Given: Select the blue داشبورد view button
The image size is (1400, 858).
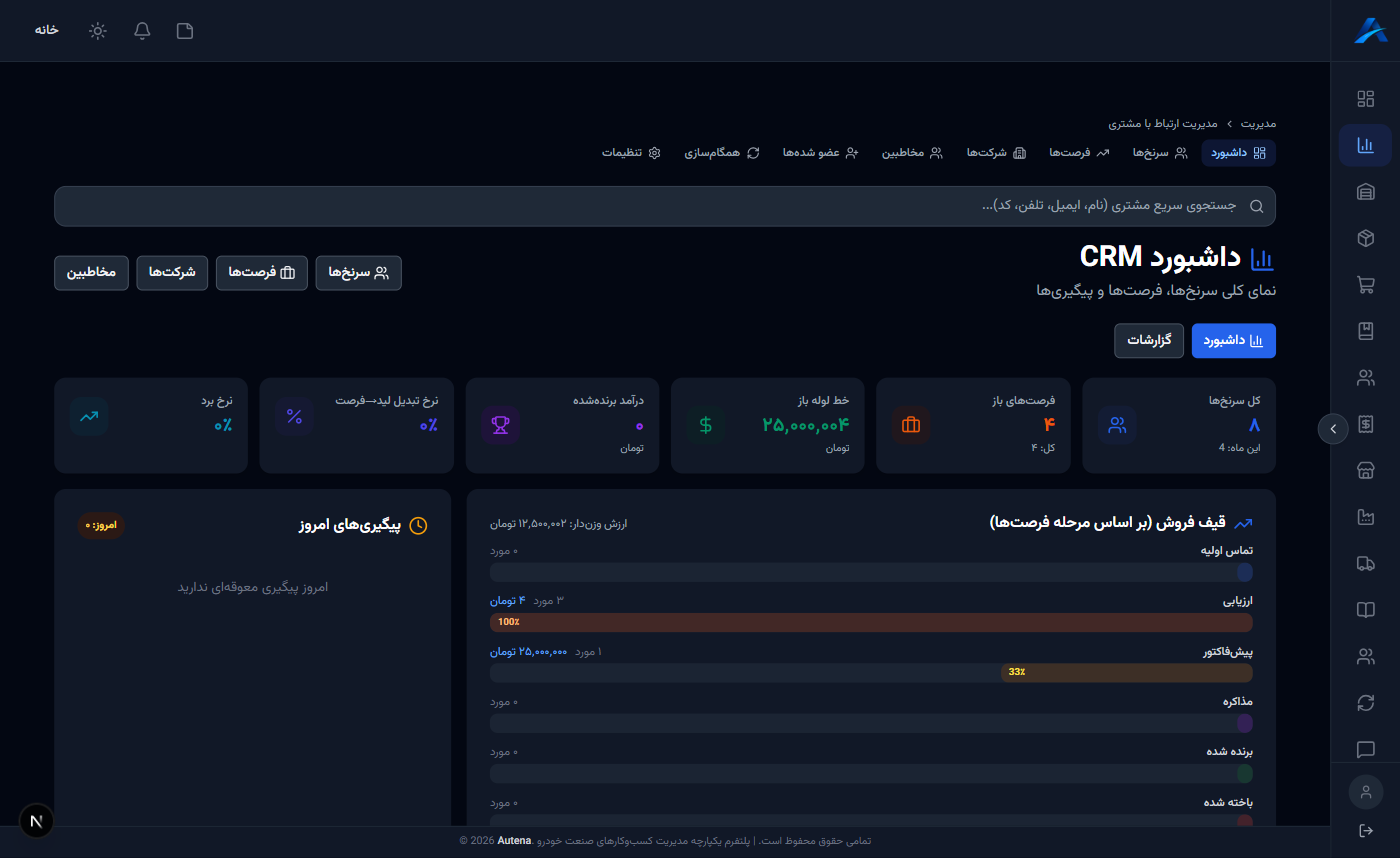Looking at the screenshot, I should coord(1234,341).
